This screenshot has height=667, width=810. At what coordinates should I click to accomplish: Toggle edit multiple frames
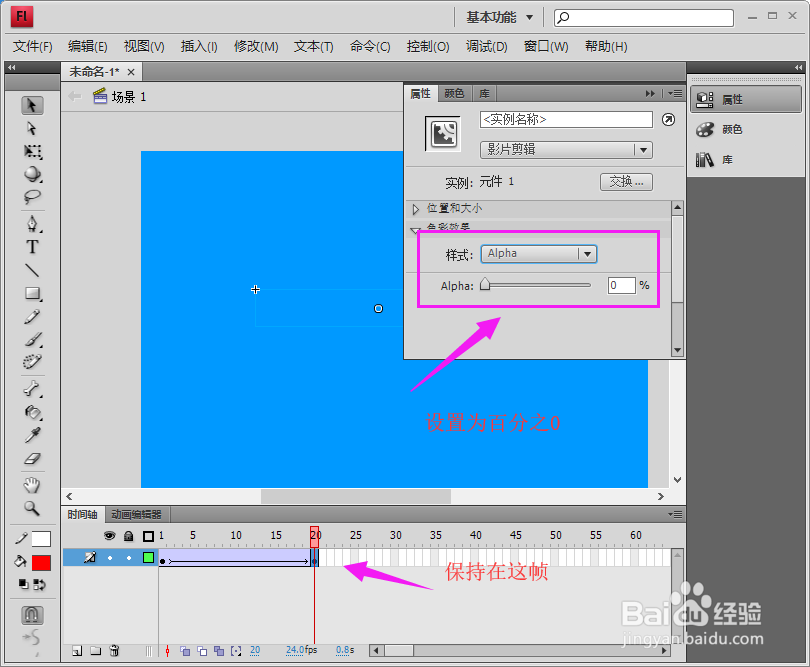click(219, 651)
